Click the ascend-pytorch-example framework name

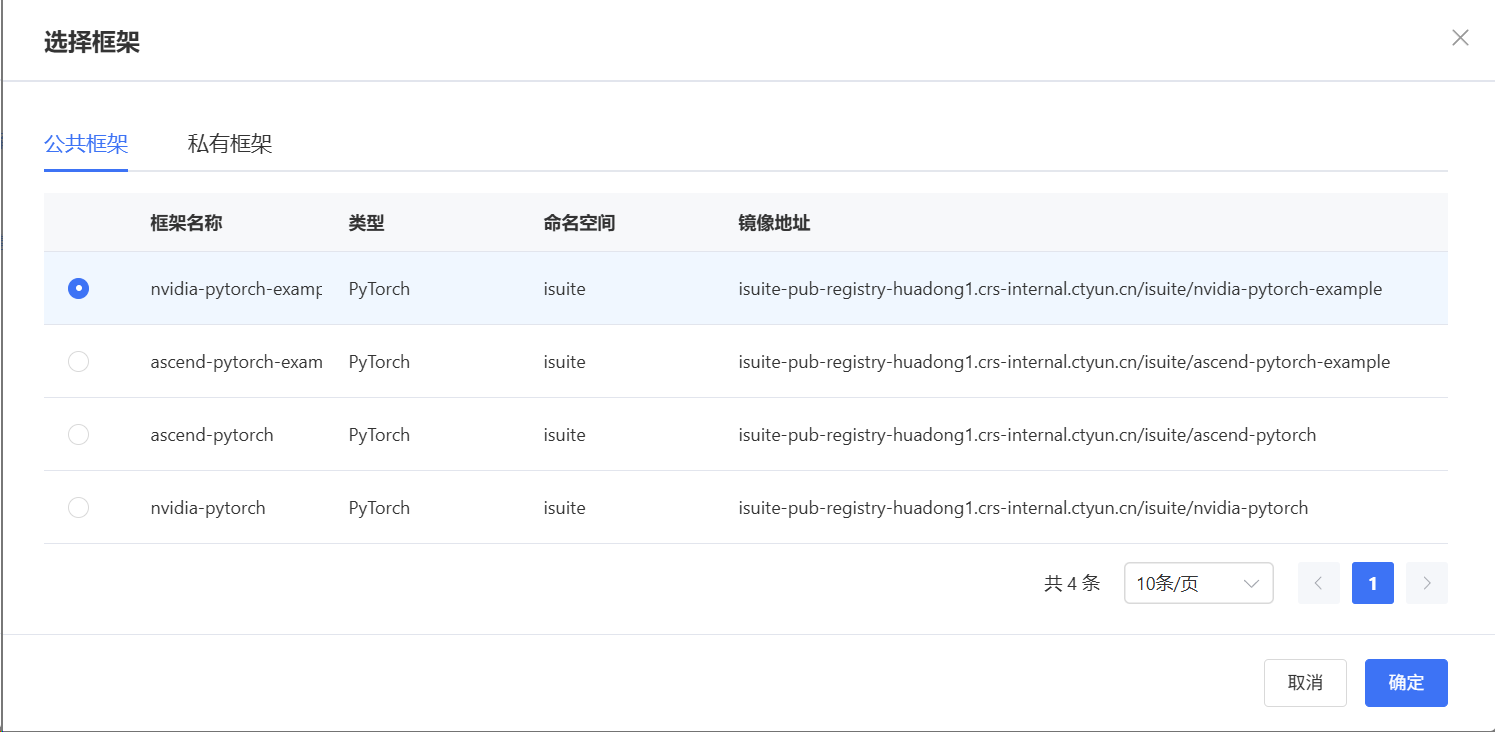[x=236, y=362]
